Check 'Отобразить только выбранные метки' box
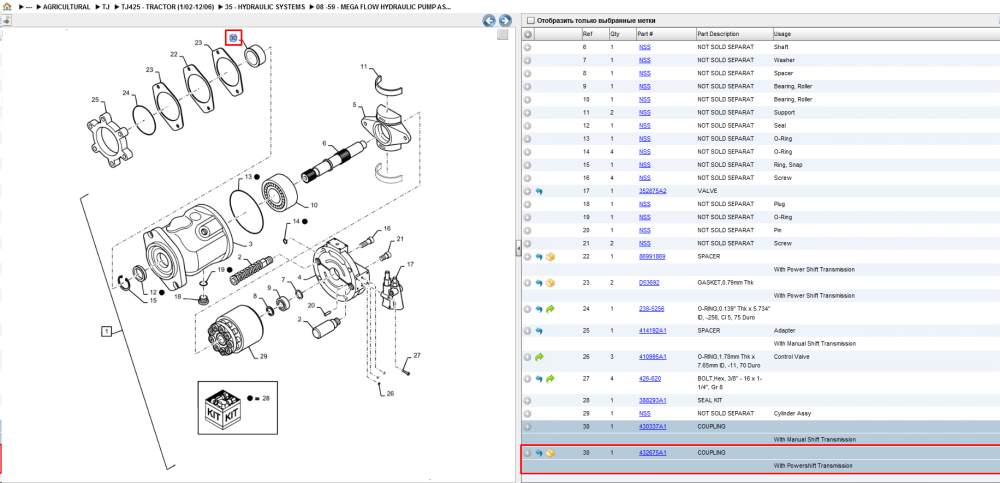 (x=531, y=20)
